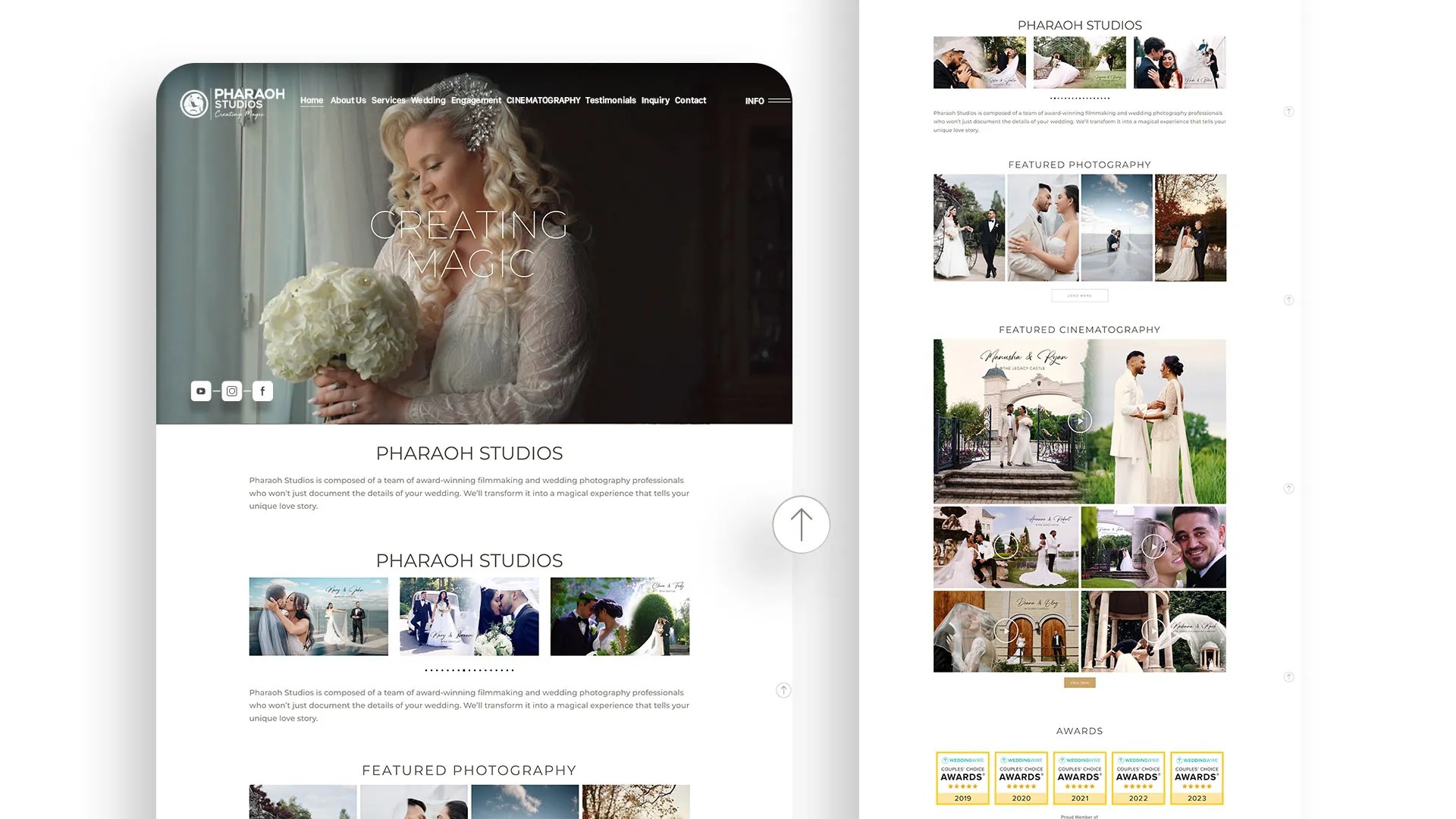1456x819 pixels.
Task: Open the YouTube social icon
Action: pos(200,391)
